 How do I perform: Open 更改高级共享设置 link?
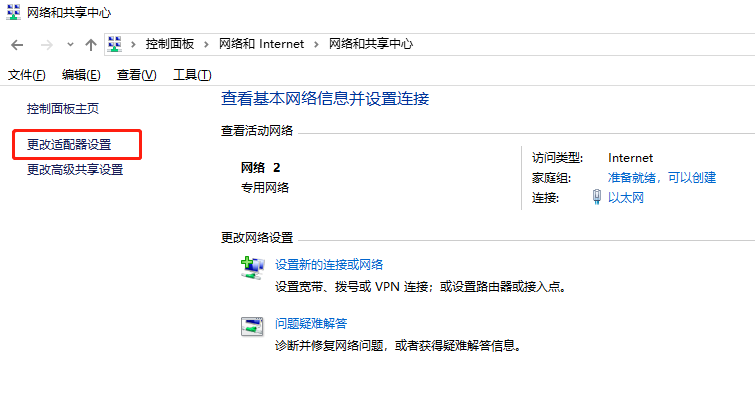pyautogui.click(x=75, y=170)
